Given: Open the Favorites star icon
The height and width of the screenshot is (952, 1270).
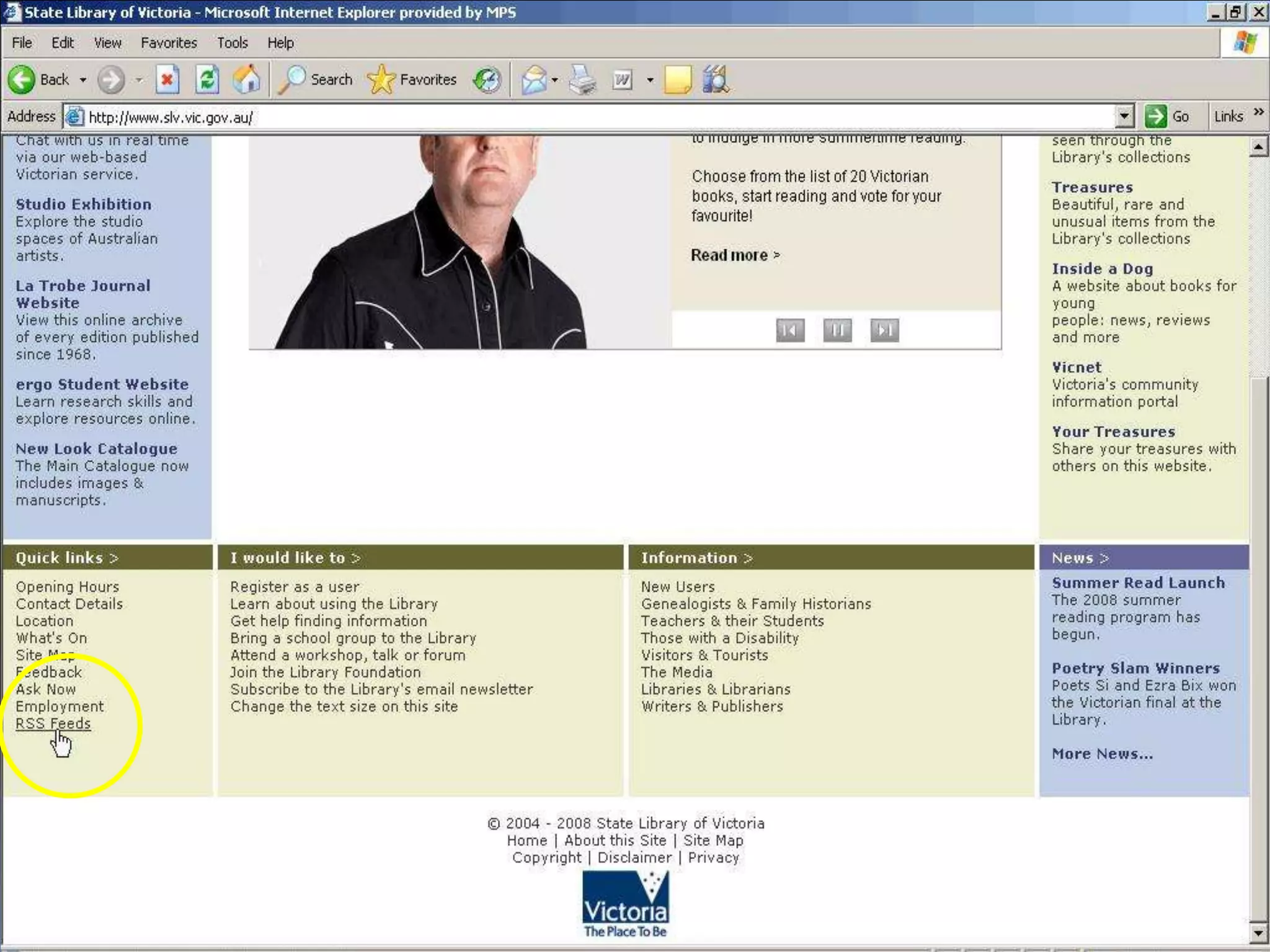Looking at the screenshot, I should [x=381, y=80].
